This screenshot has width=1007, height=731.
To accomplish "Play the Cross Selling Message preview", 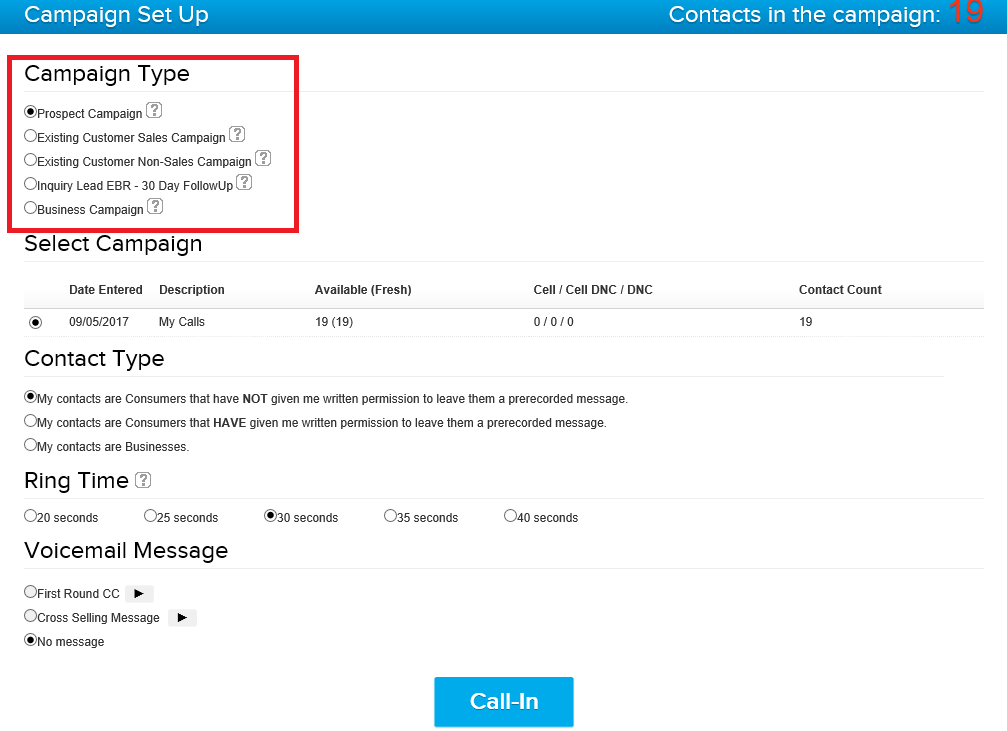I will pos(182,617).
